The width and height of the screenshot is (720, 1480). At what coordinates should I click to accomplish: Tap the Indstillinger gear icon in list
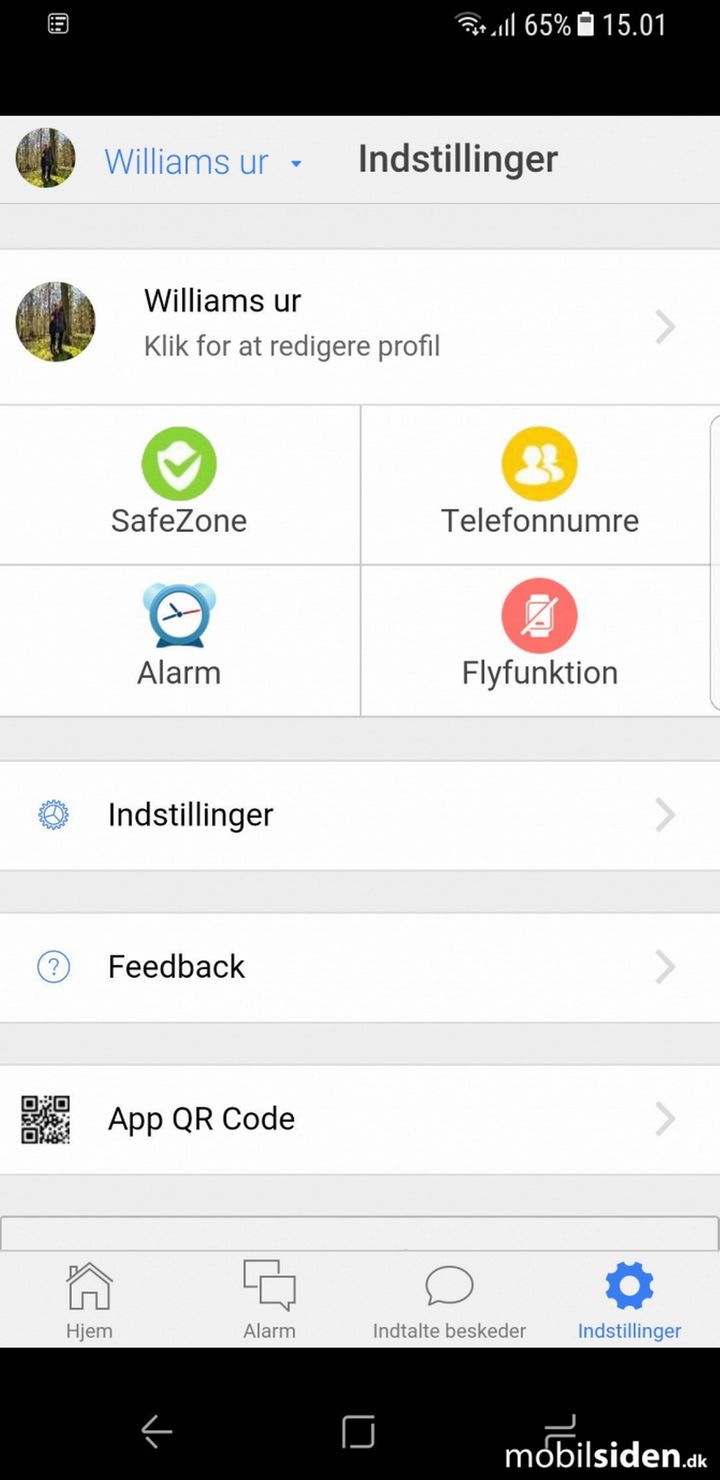pyautogui.click(x=53, y=815)
